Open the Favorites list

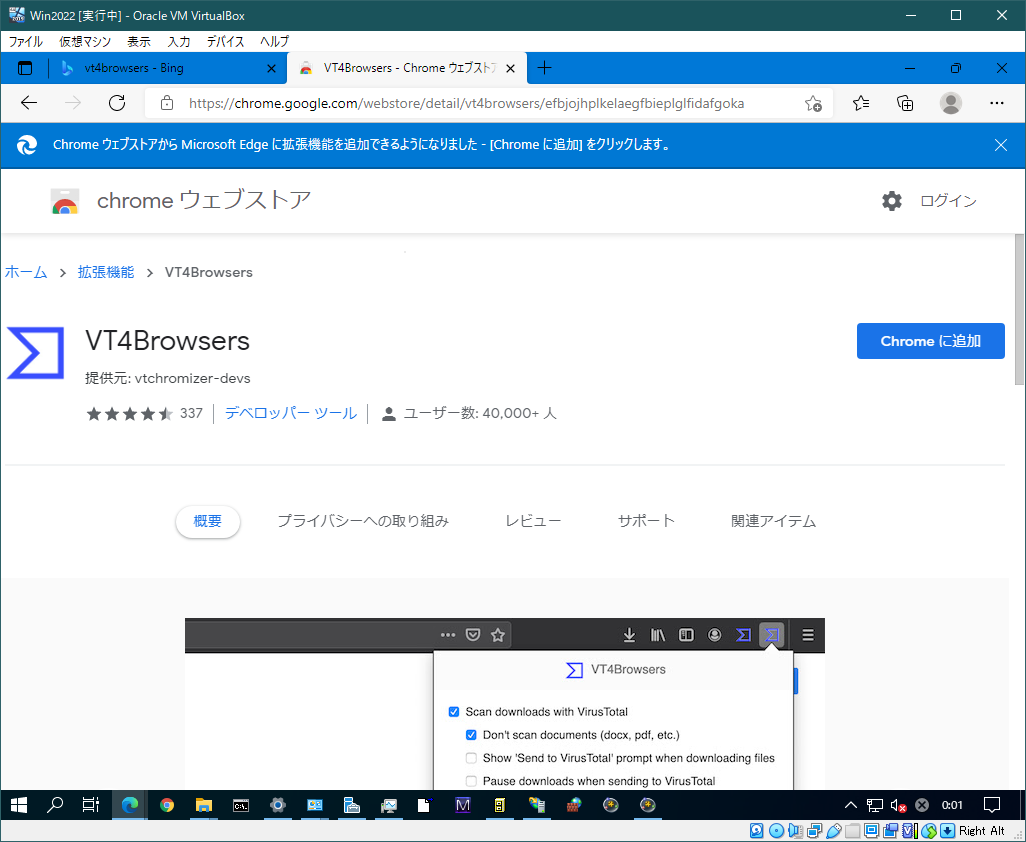pos(861,103)
